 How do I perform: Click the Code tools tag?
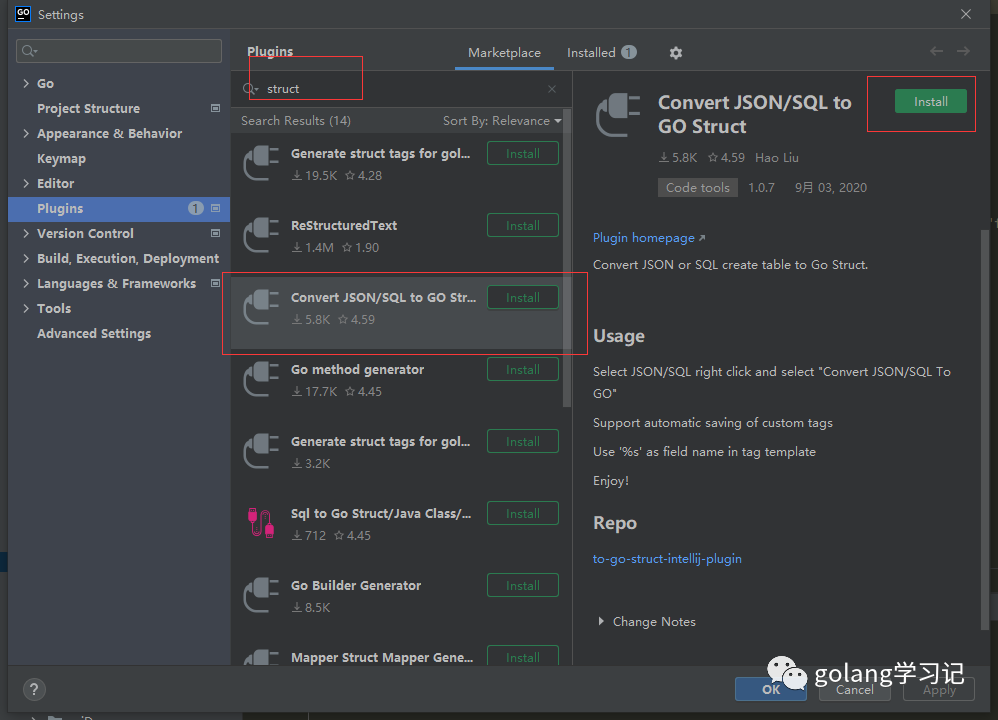point(698,187)
